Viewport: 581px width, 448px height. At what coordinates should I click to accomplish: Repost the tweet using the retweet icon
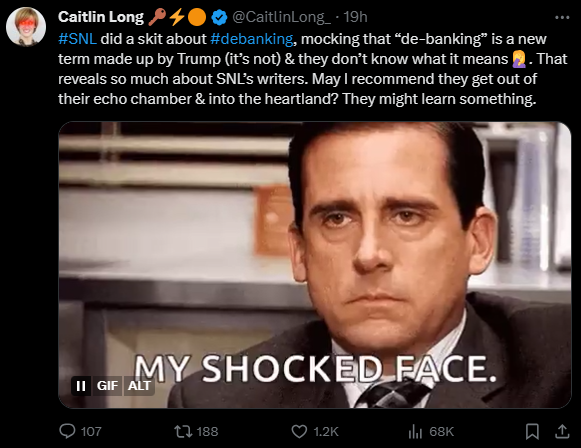point(183,431)
